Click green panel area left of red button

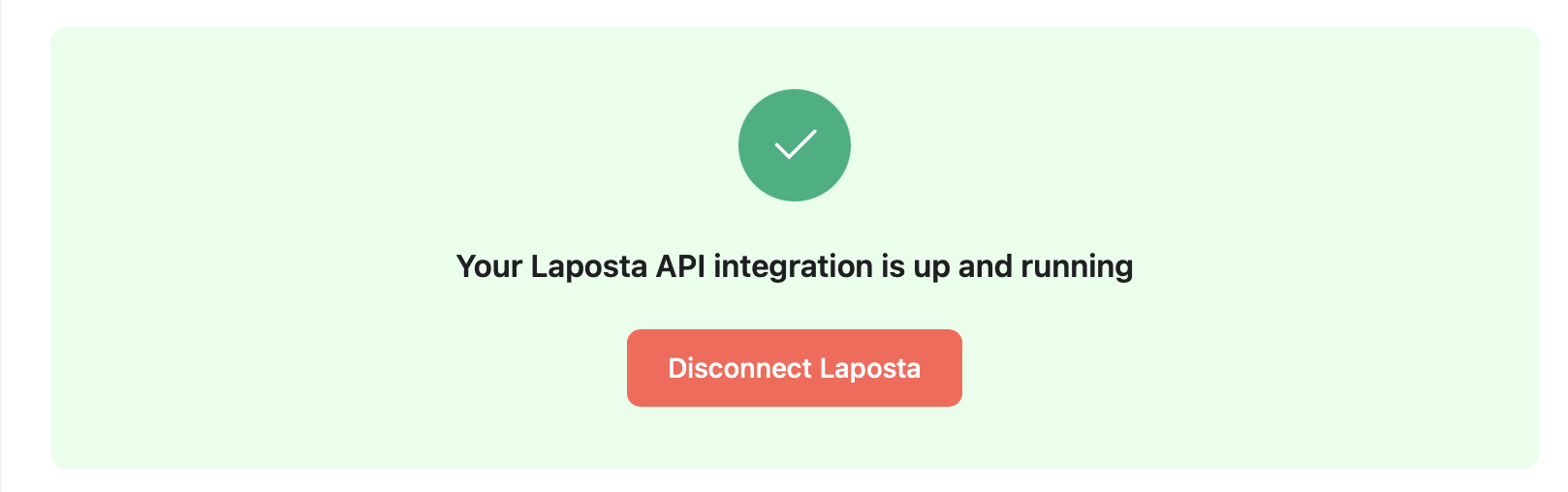339,368
